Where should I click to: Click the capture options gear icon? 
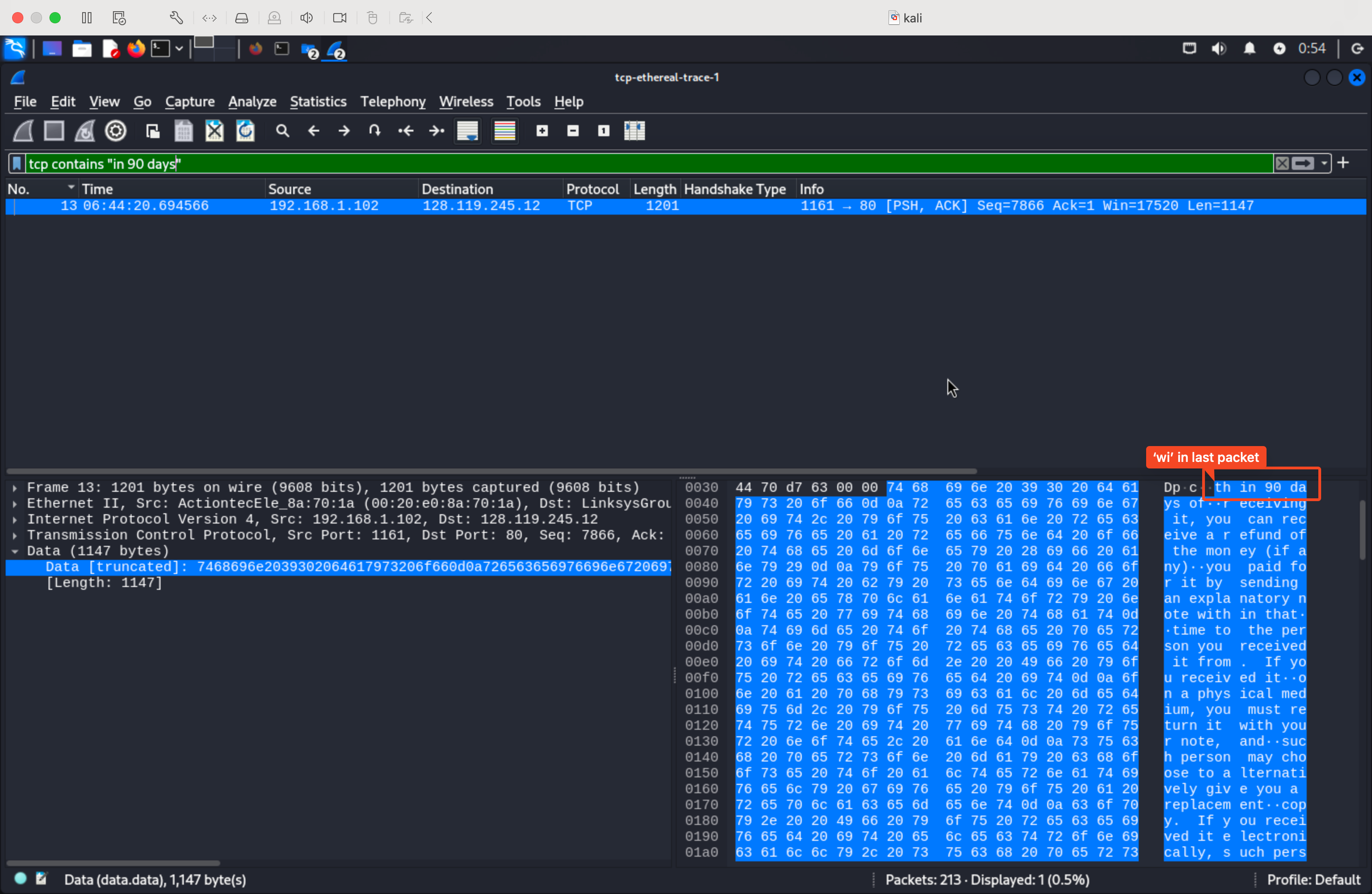coord(115,131)
